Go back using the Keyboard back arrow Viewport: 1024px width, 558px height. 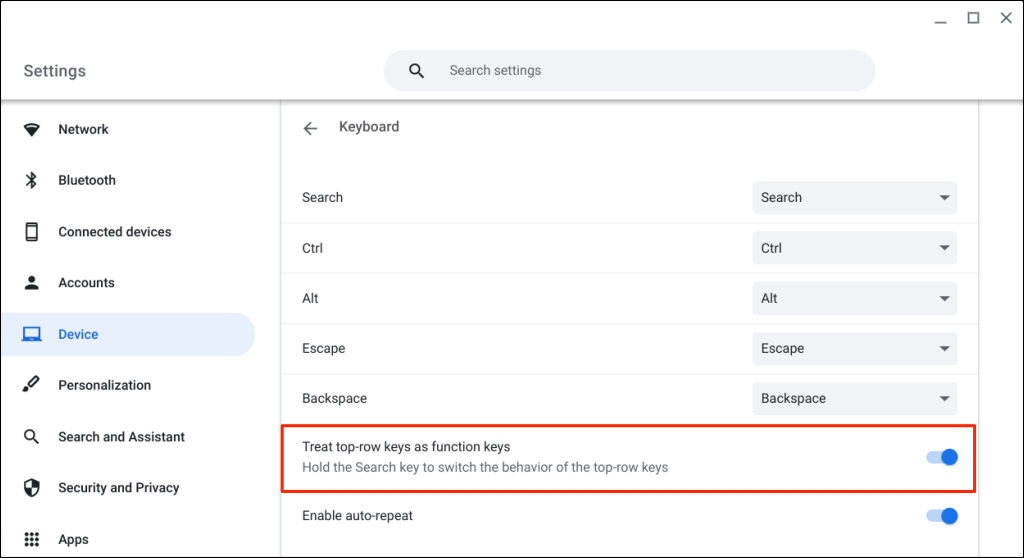[x=310, y=128]
